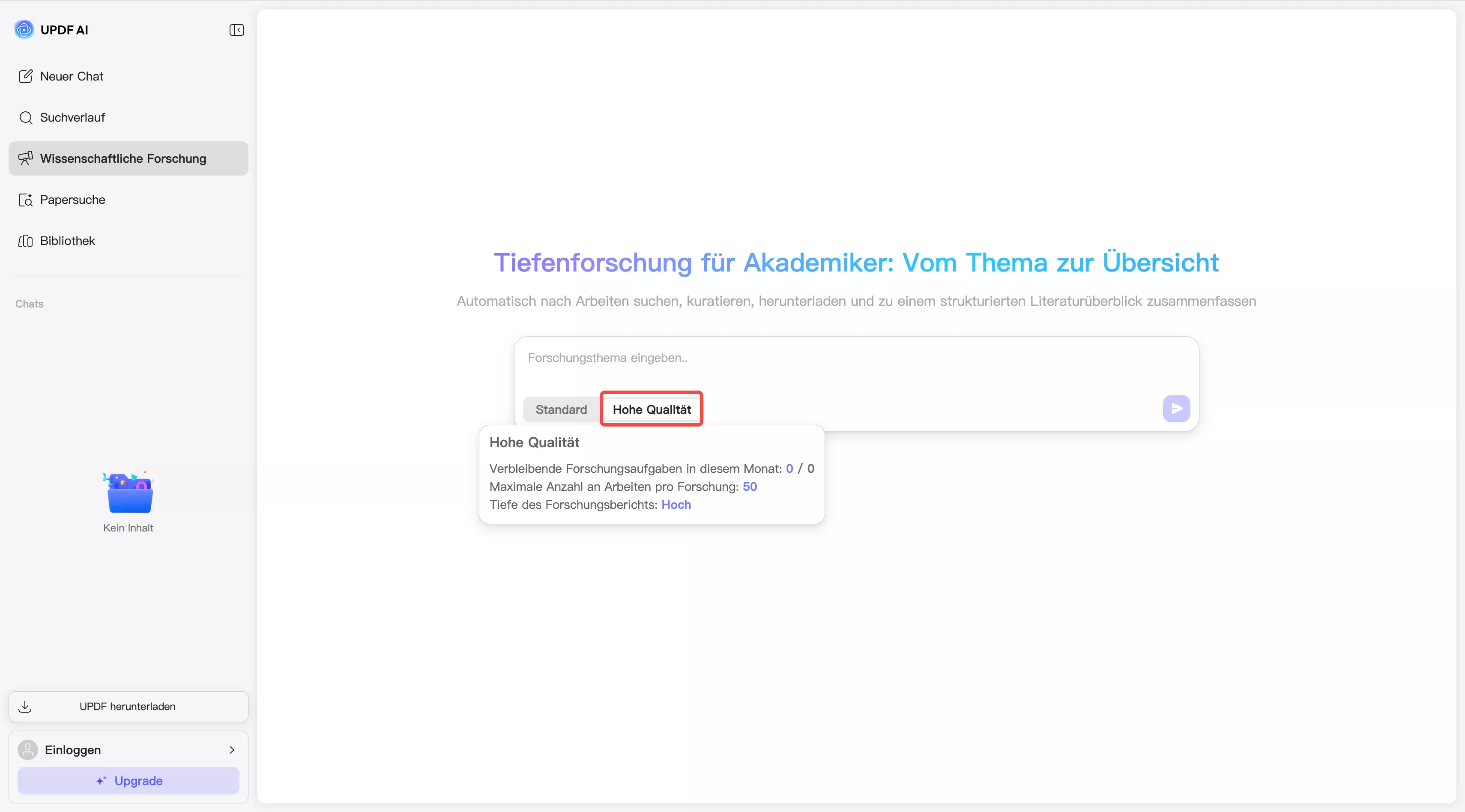1465x812 pixels.
Task: Open Suchverlauf via the magnifier icon
Action: 26,117
